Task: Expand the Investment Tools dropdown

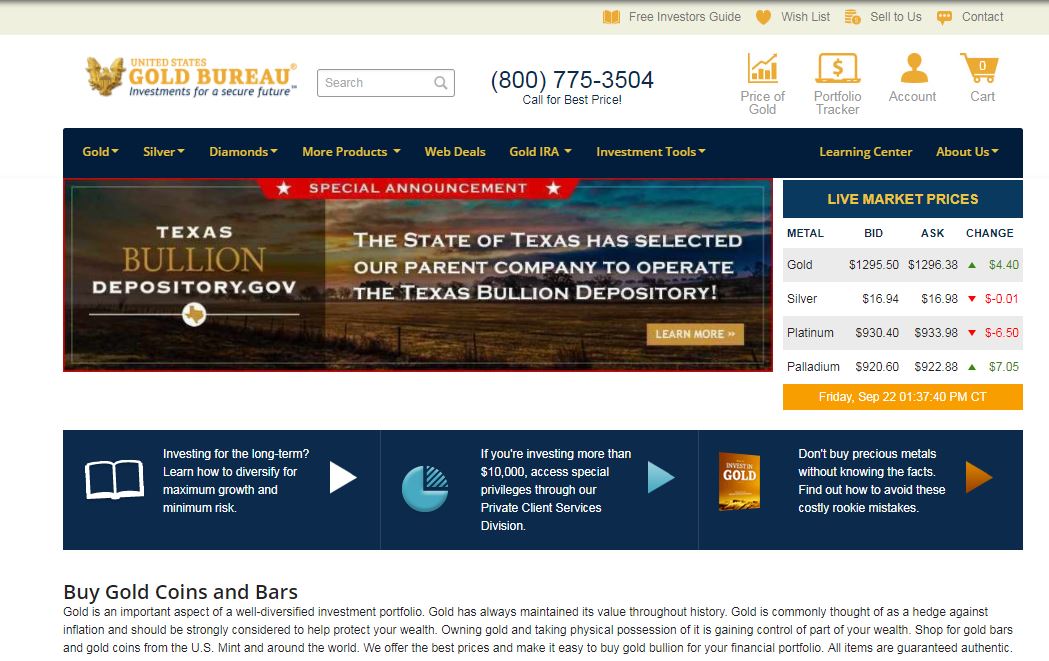Action: tap(651, 152)
